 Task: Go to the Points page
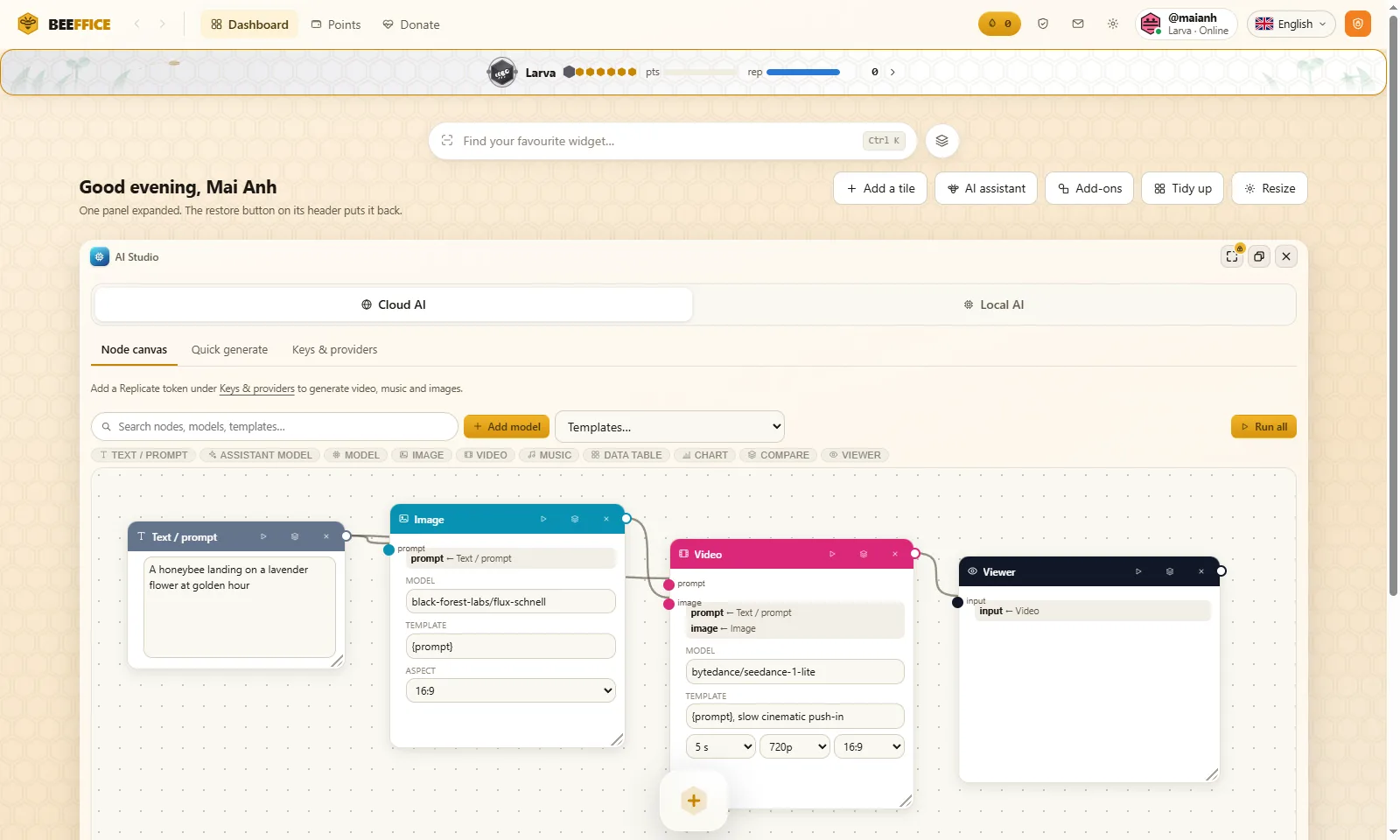[x=336, y=24]
